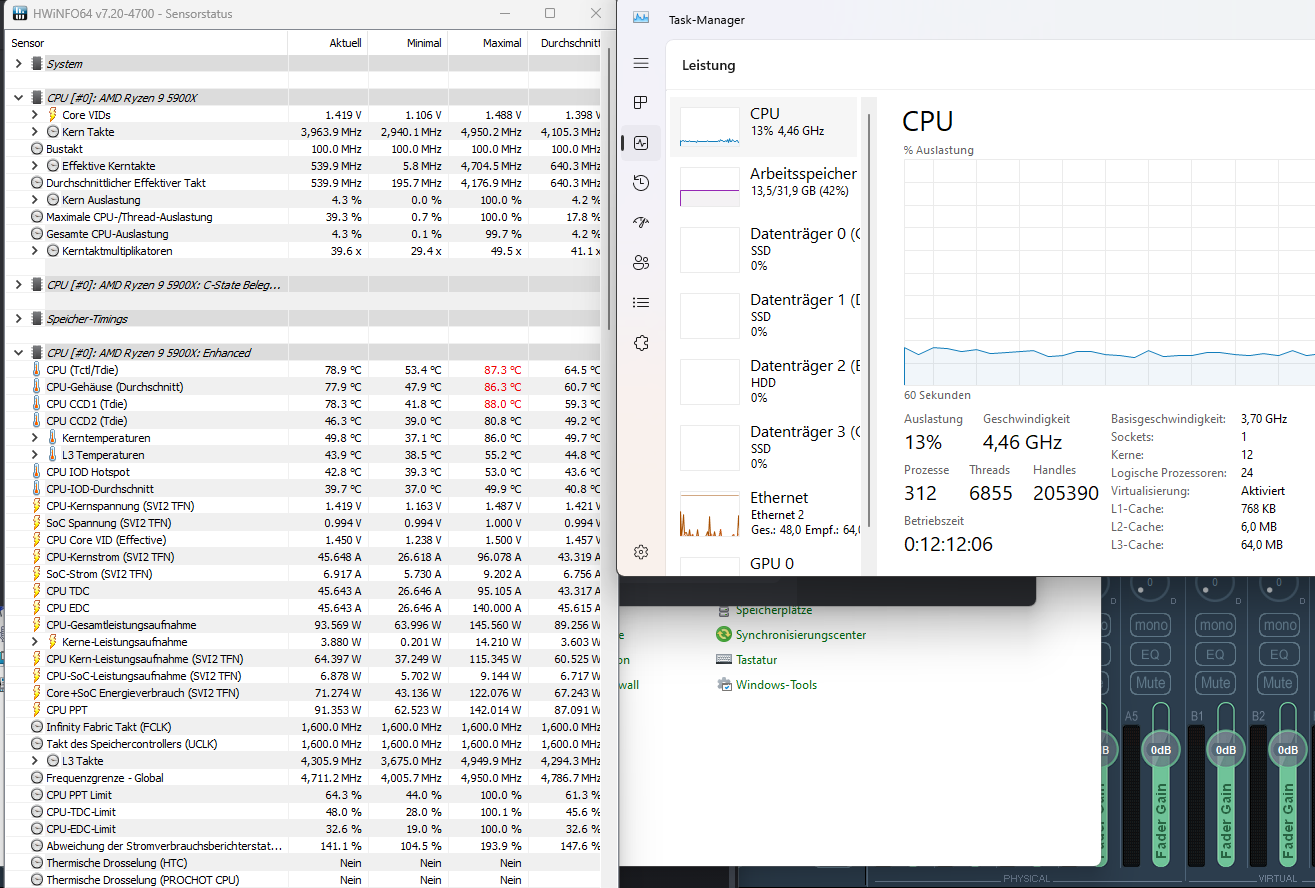
Task: Click lightning icon of CPU PPT row
Action: click(x=37, y=710)
